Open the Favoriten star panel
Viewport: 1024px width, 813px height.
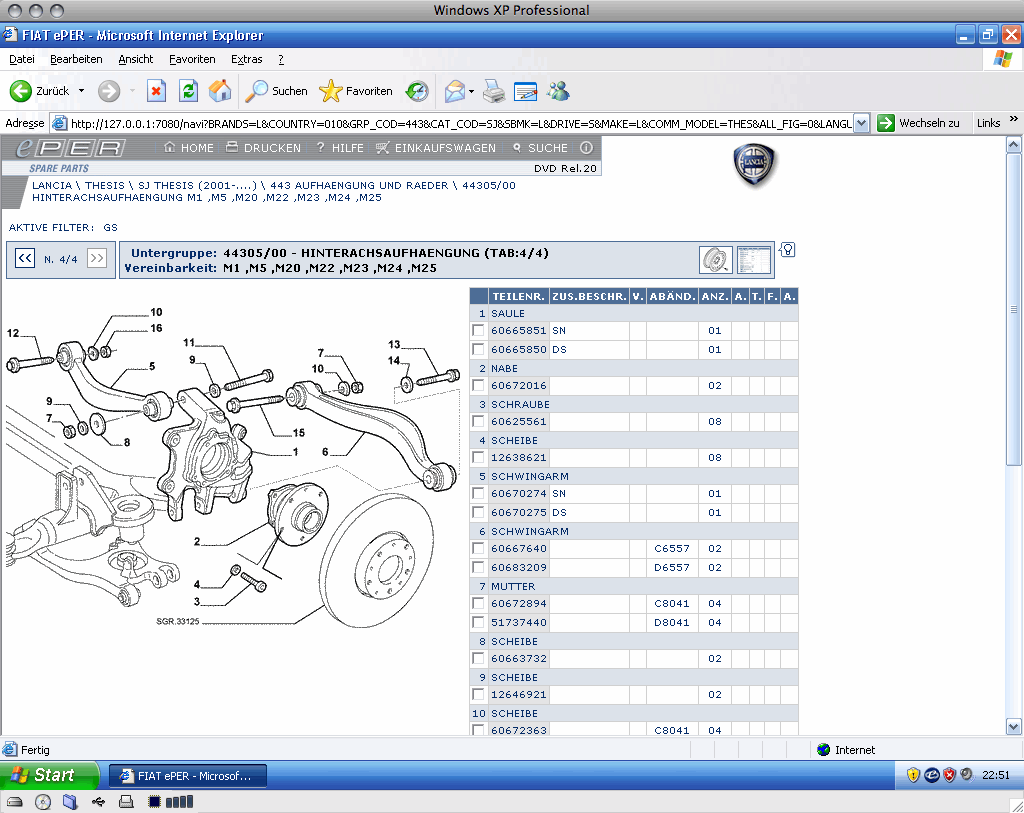tap(356, 91)
